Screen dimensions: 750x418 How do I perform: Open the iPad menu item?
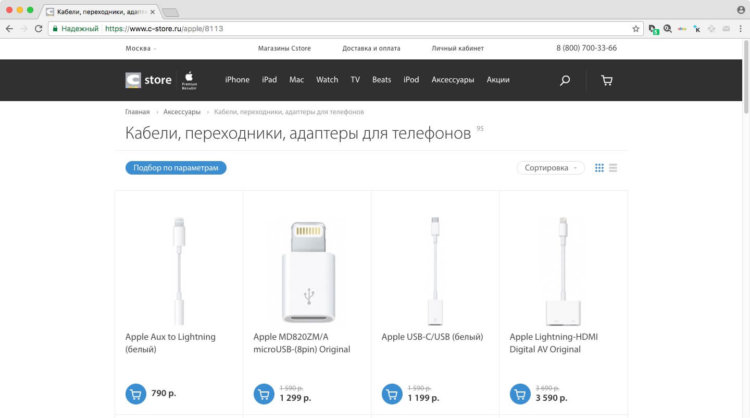tap(269, 80)
